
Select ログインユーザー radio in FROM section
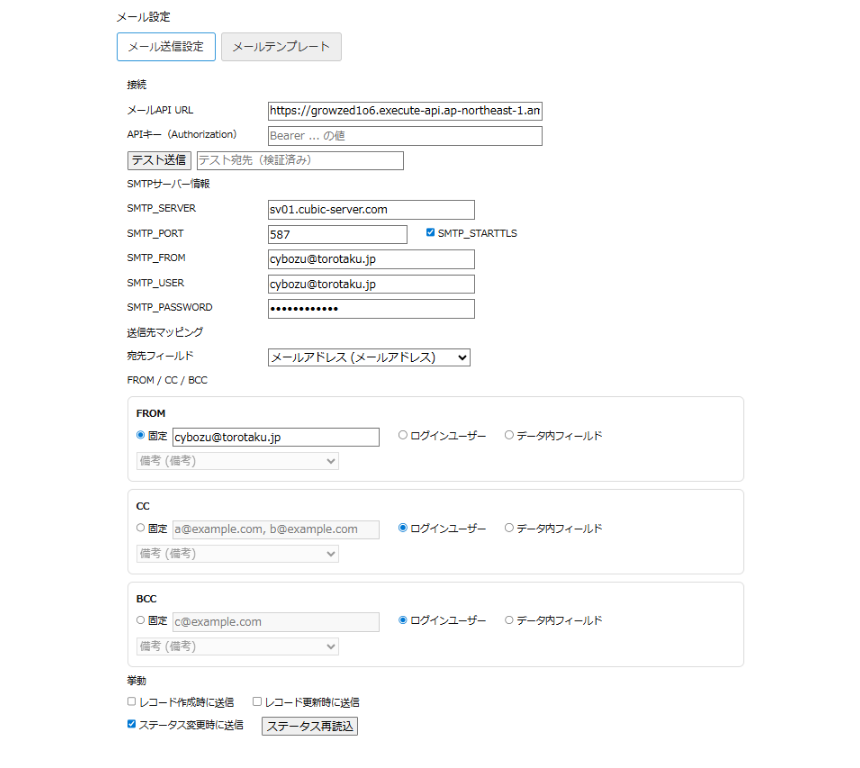(403, 435)
